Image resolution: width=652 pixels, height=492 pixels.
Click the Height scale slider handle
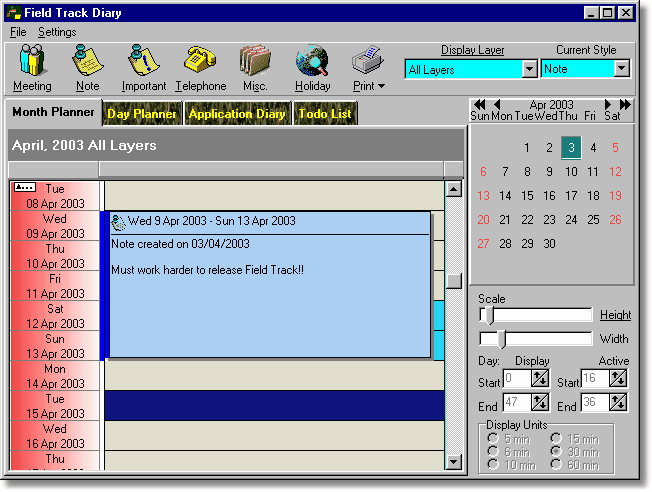(x=489, y=315)
